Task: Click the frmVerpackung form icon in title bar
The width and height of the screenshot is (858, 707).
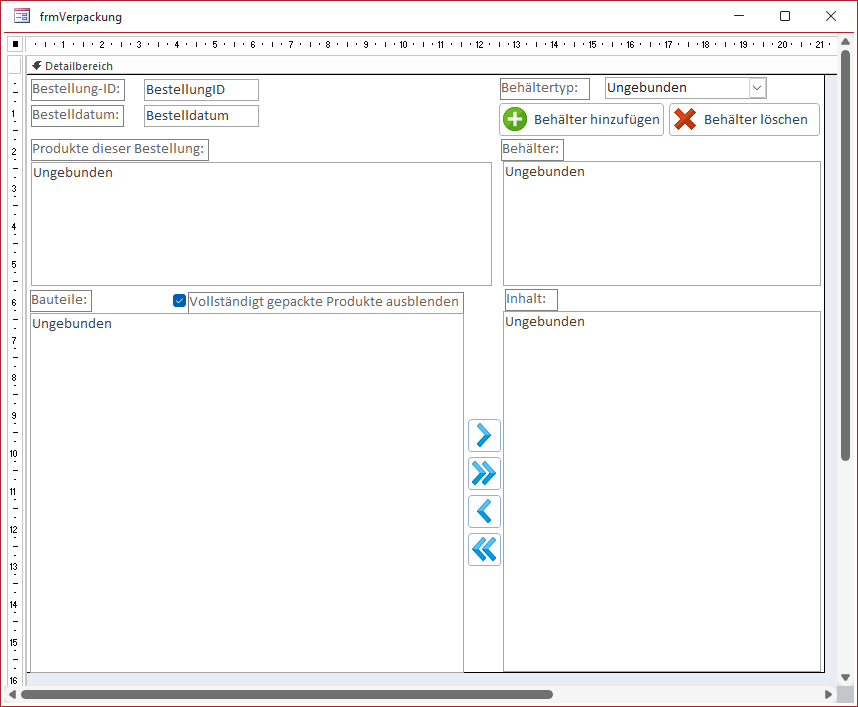Action: tap(21, 16)
